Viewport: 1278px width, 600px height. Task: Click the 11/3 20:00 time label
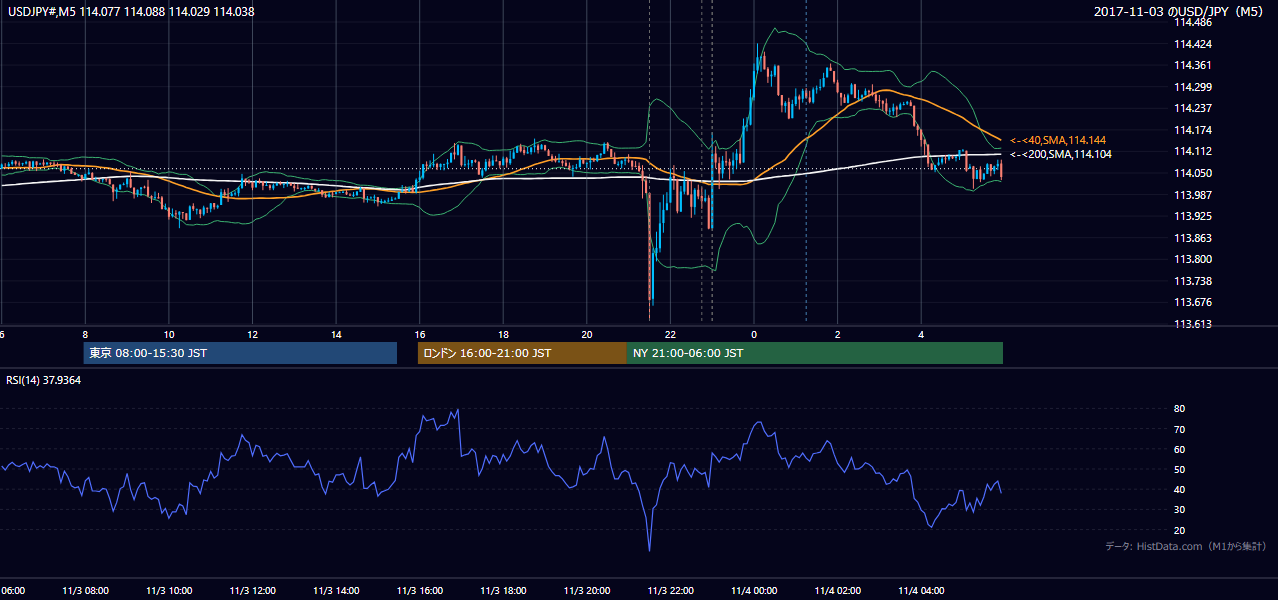tap(587, 591)
